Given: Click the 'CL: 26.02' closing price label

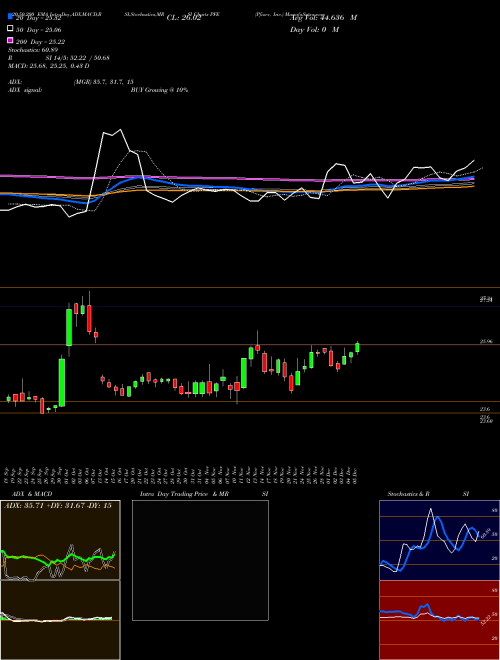Looking at the screenshot, I should click(184, 18).
